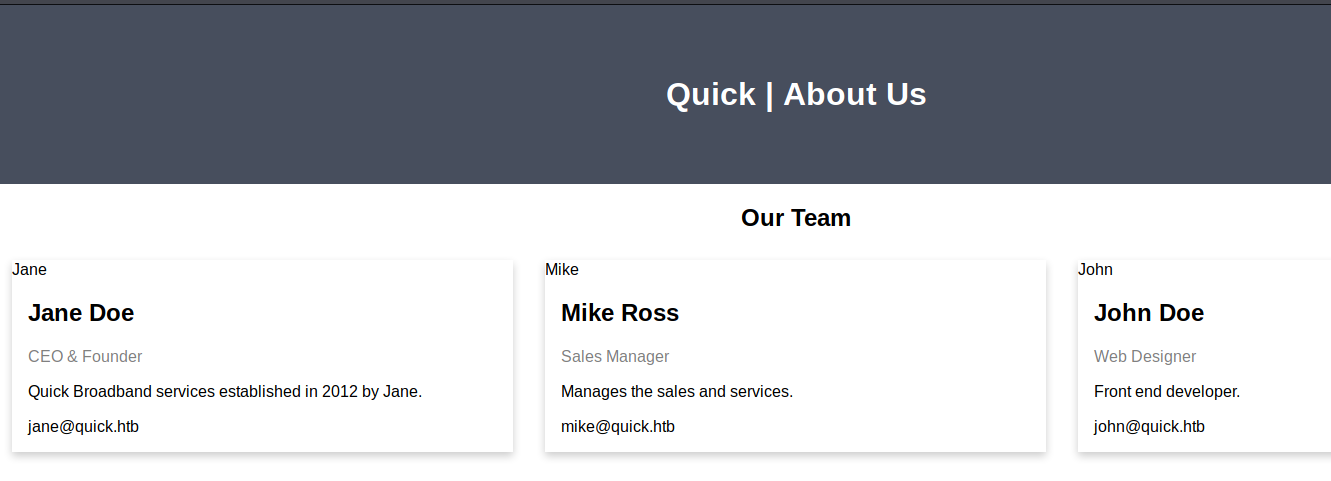Click the john@quick.htb email address
The width and height of the screenshot is (1331, 481).
(x=1149, y=427)
